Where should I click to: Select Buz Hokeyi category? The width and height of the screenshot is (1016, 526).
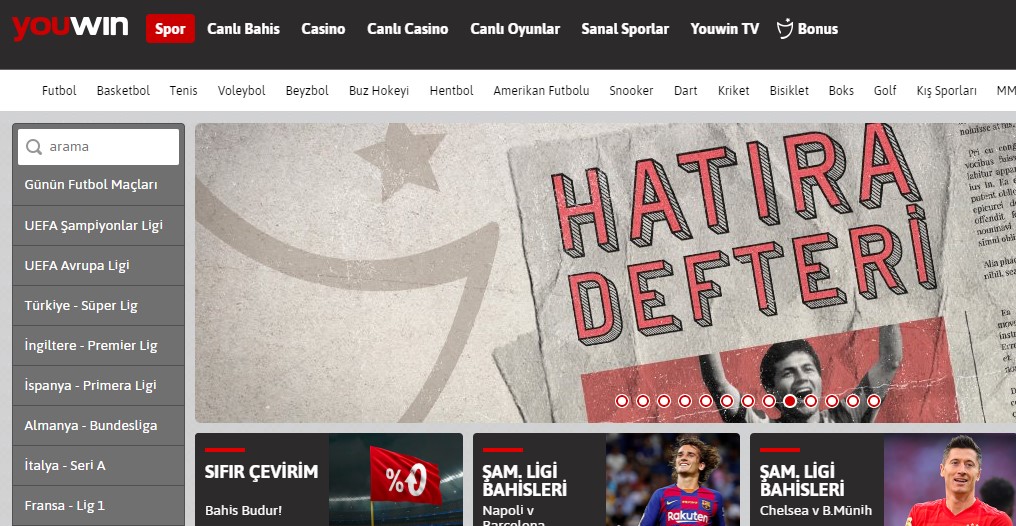(379, 91)
